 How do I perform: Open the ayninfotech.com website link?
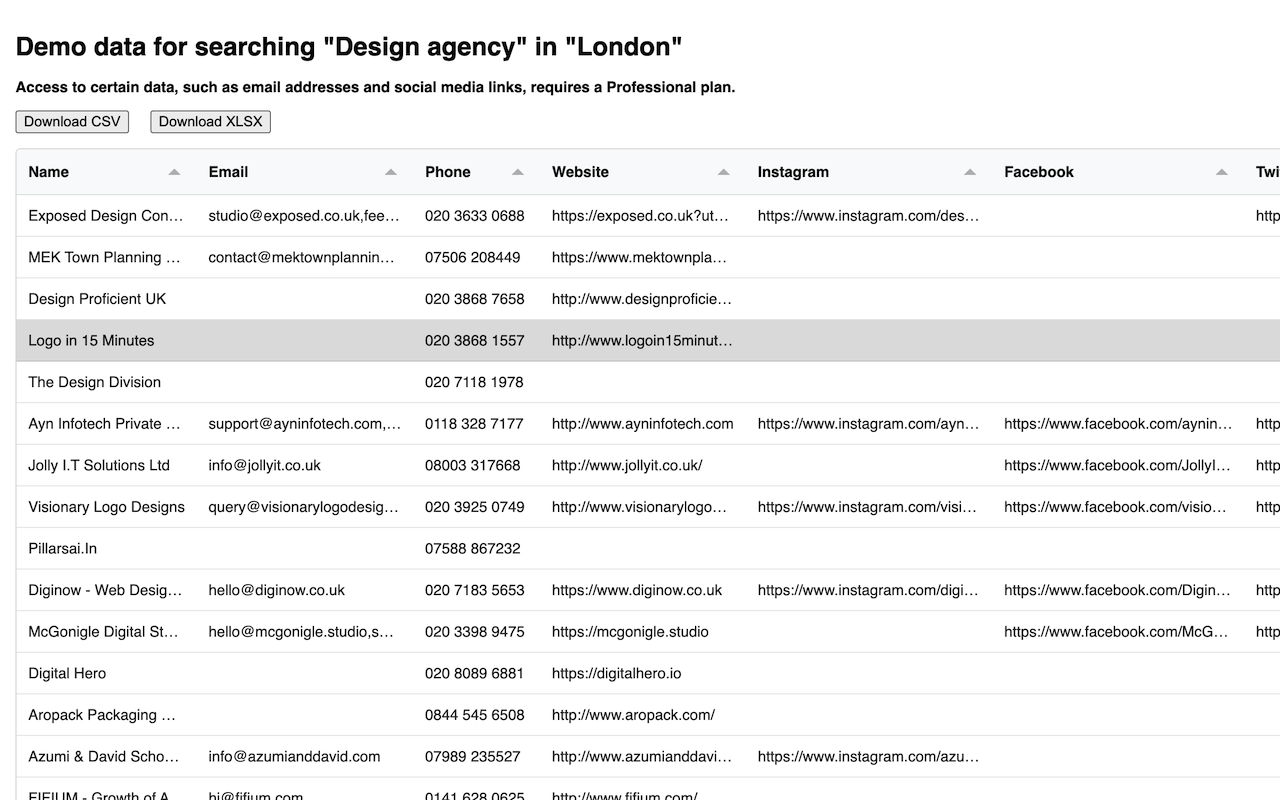coord(642,424)
